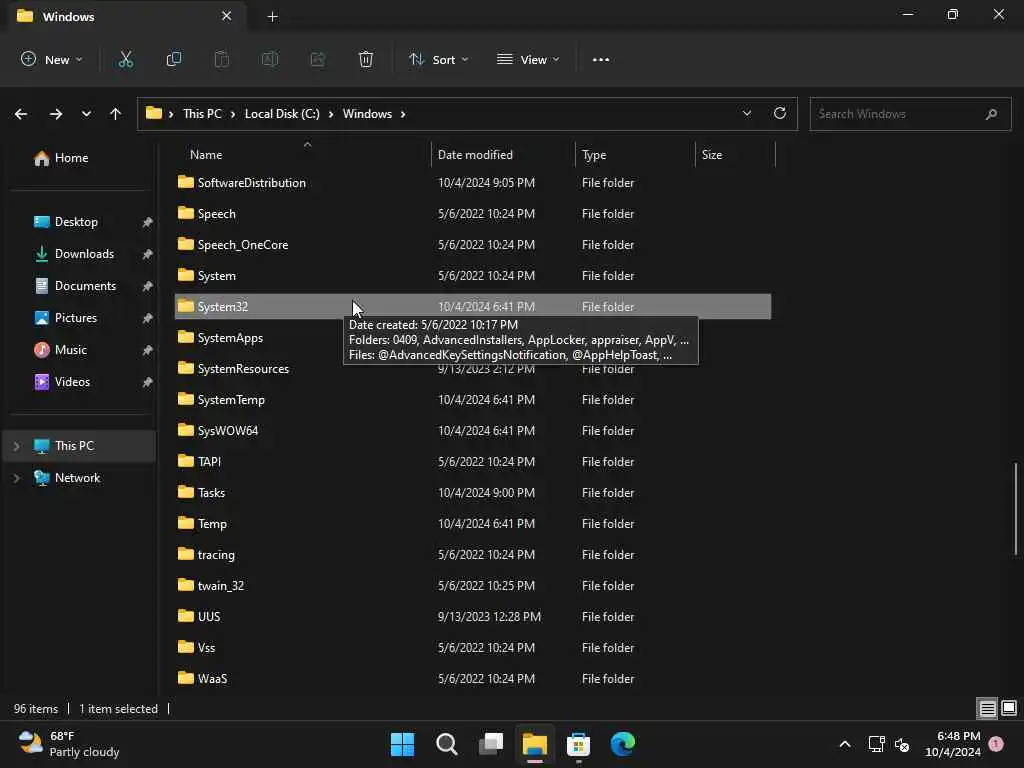Show hidden system tray icons chevron
This screenshot has width=1024, height=768.
point(844,744)
